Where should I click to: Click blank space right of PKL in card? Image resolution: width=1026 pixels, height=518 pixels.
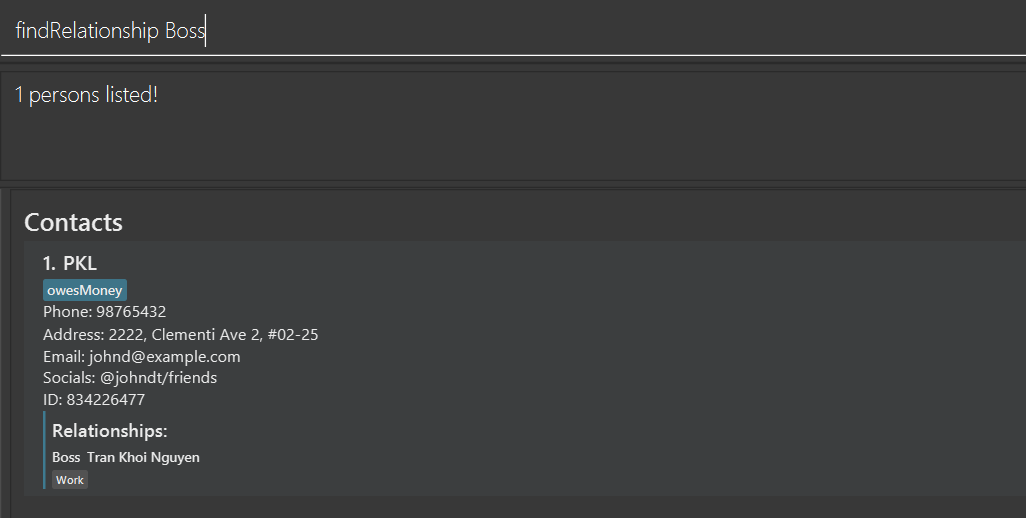500,263
